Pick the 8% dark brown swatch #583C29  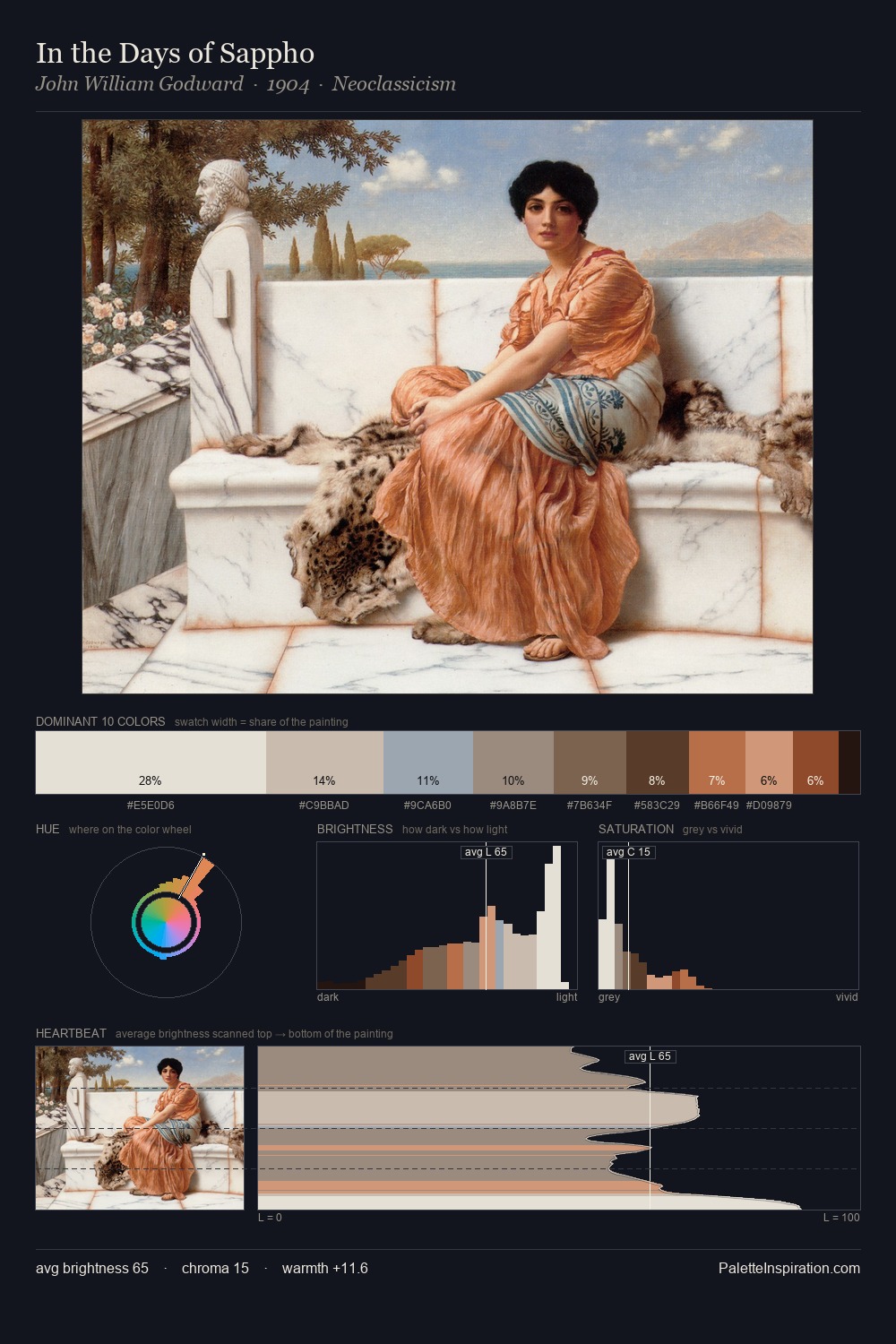click(658, 762)
